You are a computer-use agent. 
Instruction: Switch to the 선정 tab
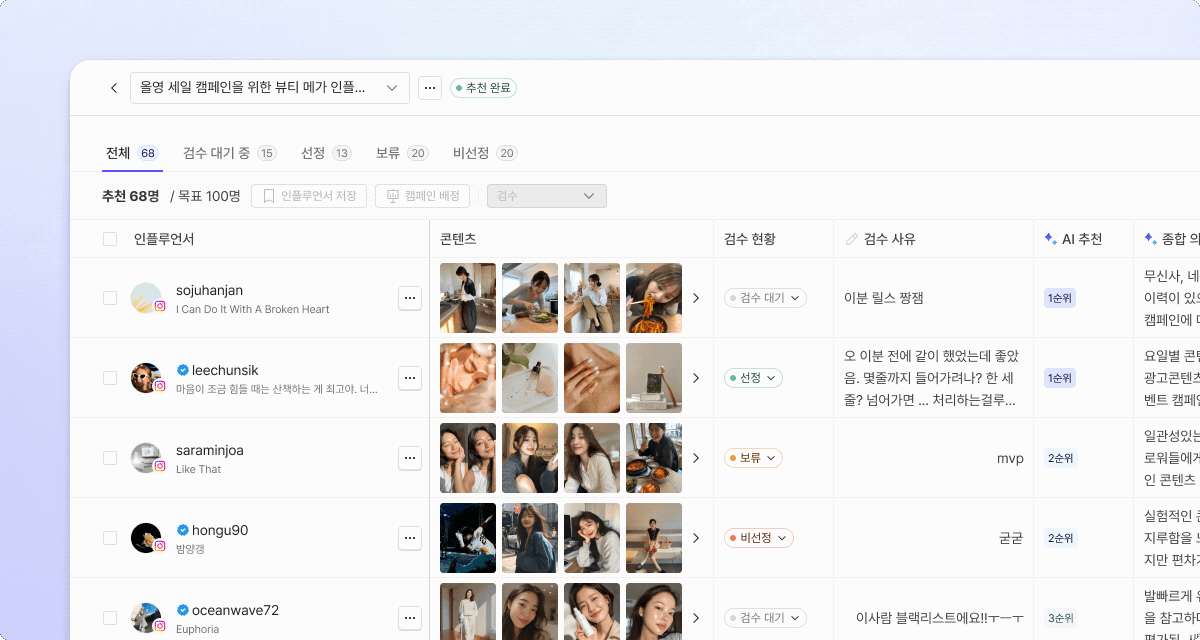coord(326,153)
